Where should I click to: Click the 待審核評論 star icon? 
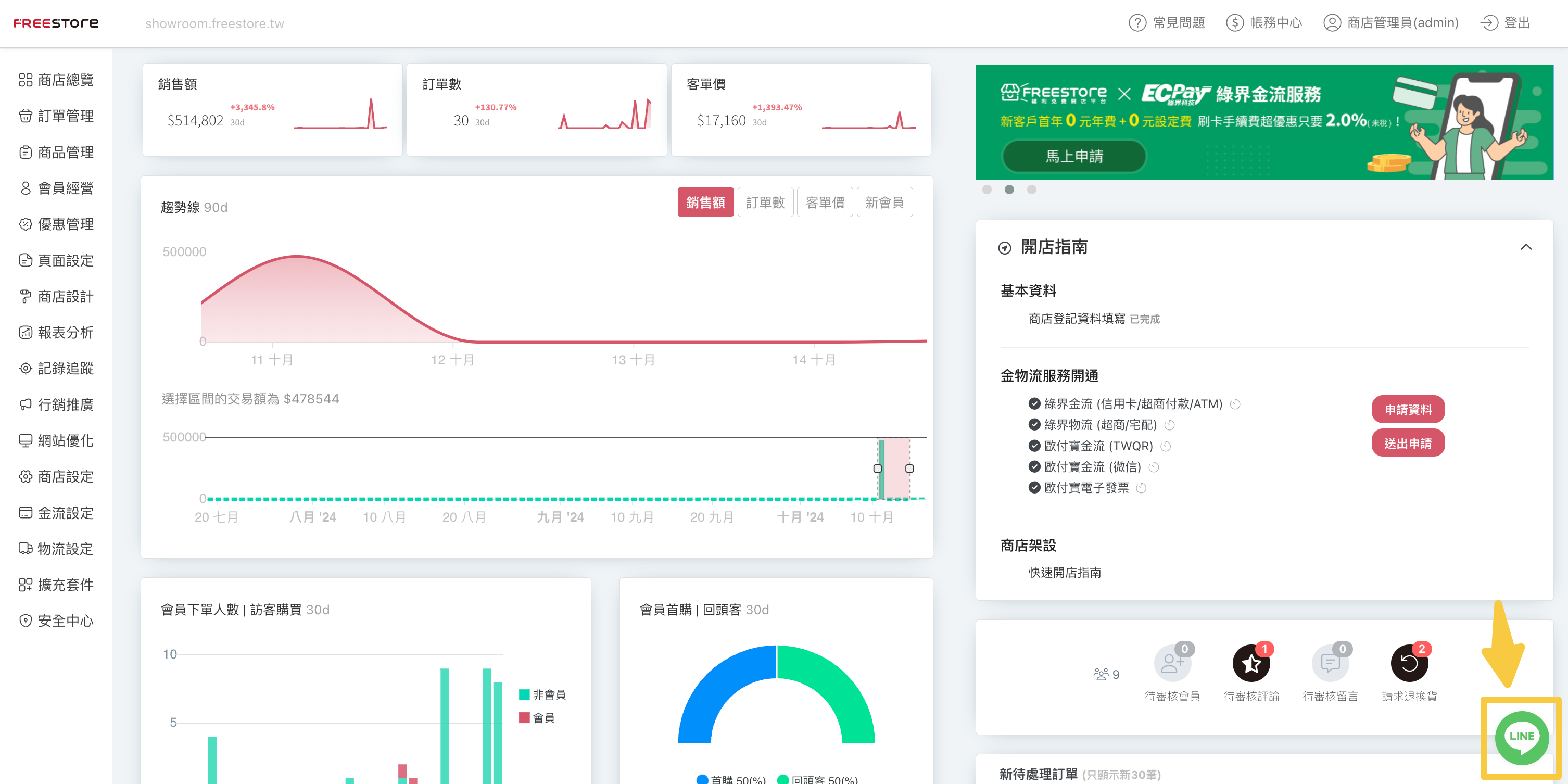(1251, 663)
